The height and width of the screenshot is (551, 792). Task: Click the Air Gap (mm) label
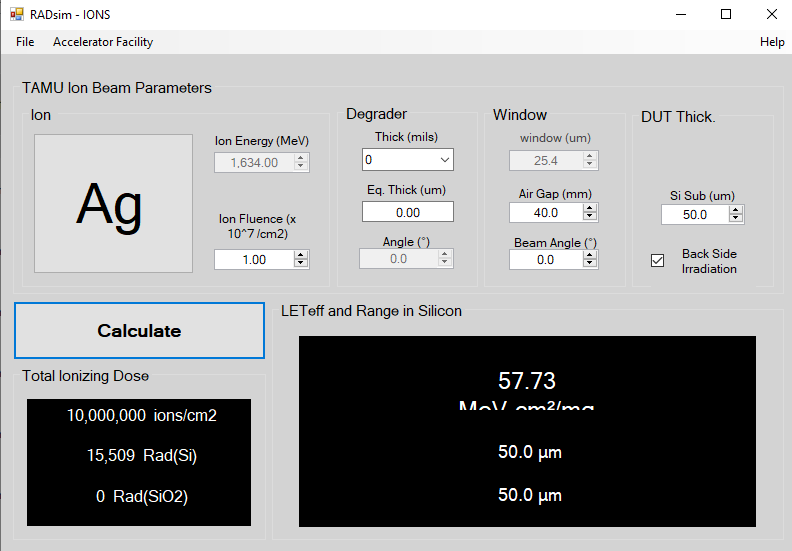555,194
